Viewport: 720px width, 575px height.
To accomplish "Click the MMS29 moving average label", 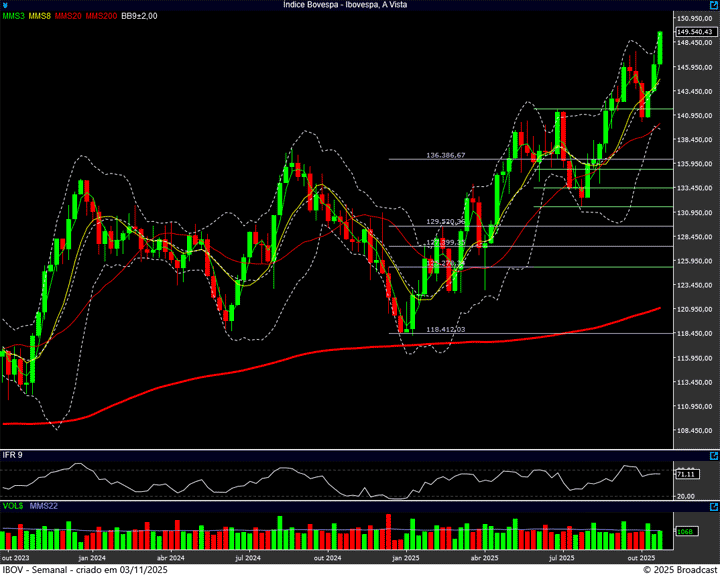I will (x=70, y=16).
